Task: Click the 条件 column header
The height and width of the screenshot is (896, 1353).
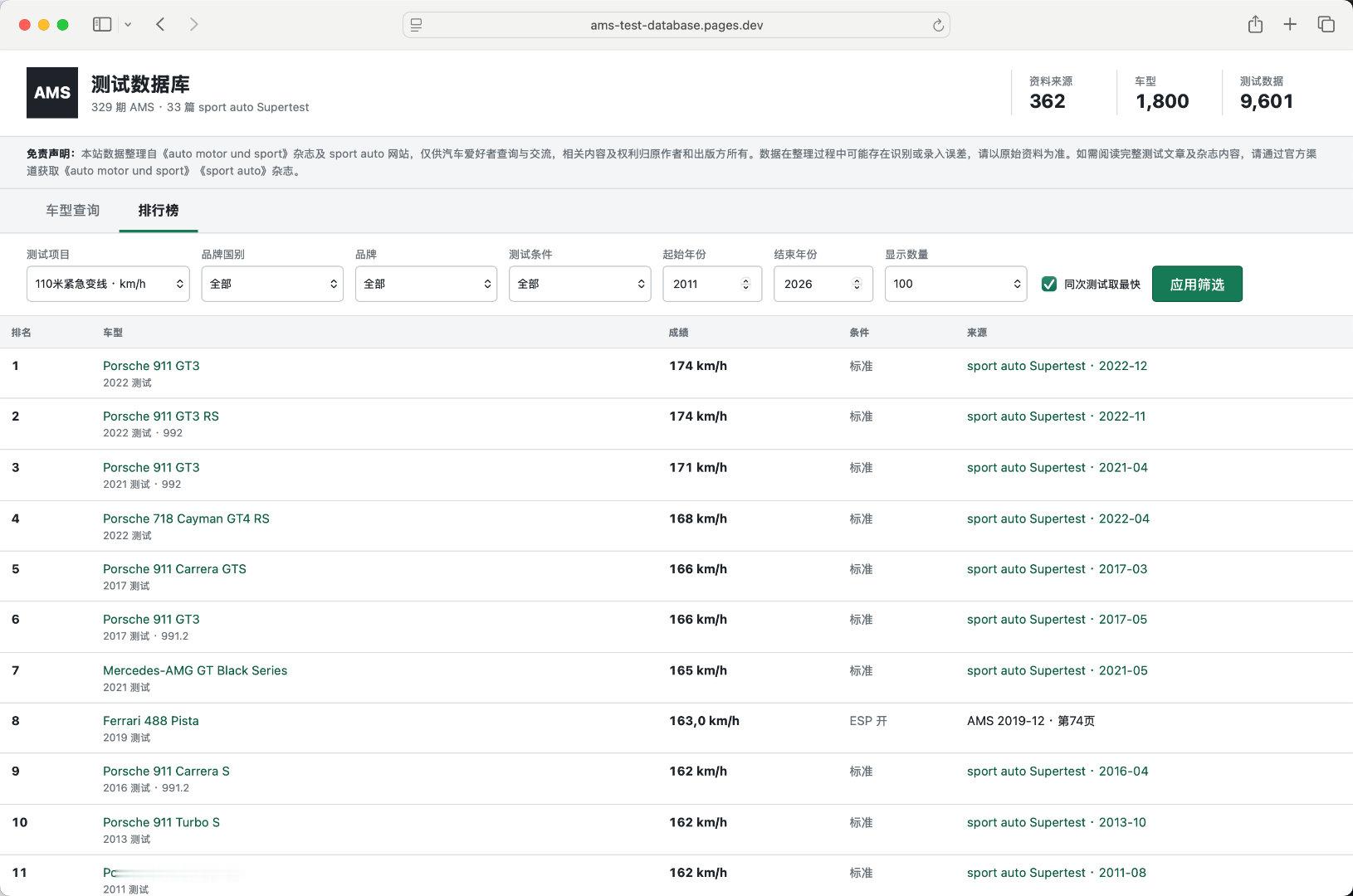Action: 859,333
